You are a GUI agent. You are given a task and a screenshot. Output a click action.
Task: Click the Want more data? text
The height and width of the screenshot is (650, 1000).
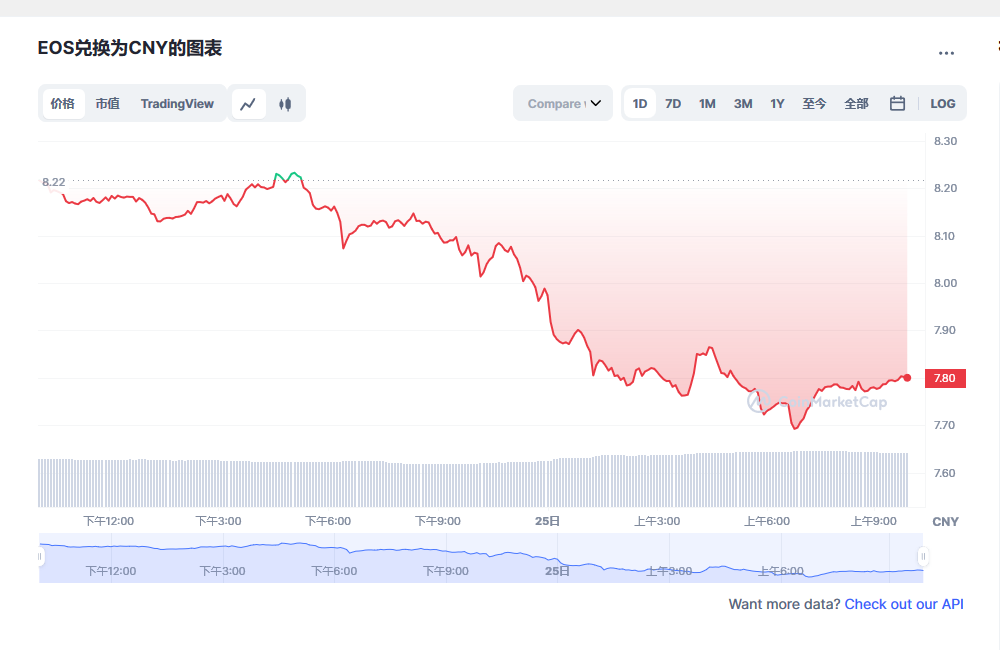point(784,604)
